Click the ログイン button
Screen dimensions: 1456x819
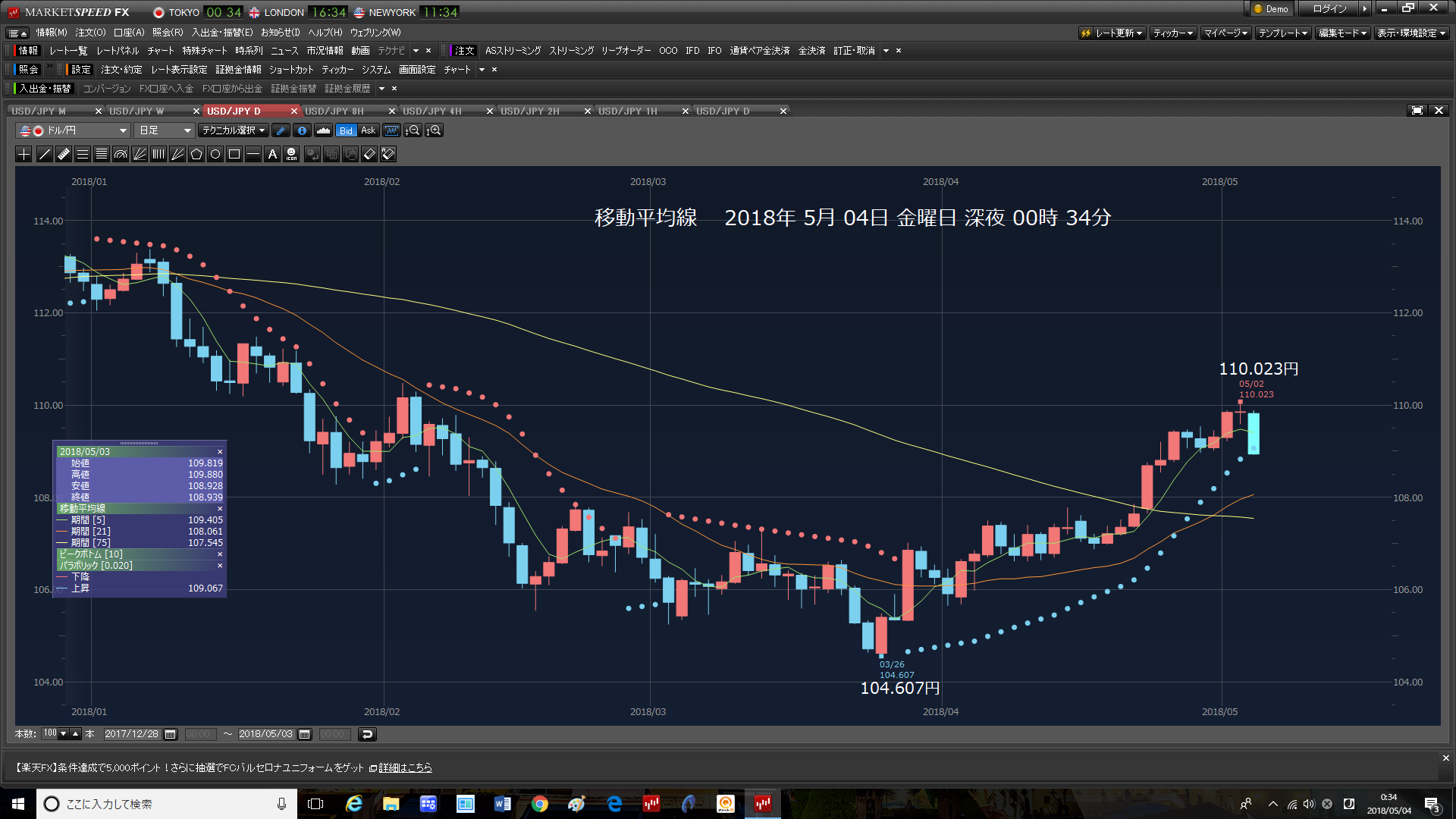click(1329, 9)
